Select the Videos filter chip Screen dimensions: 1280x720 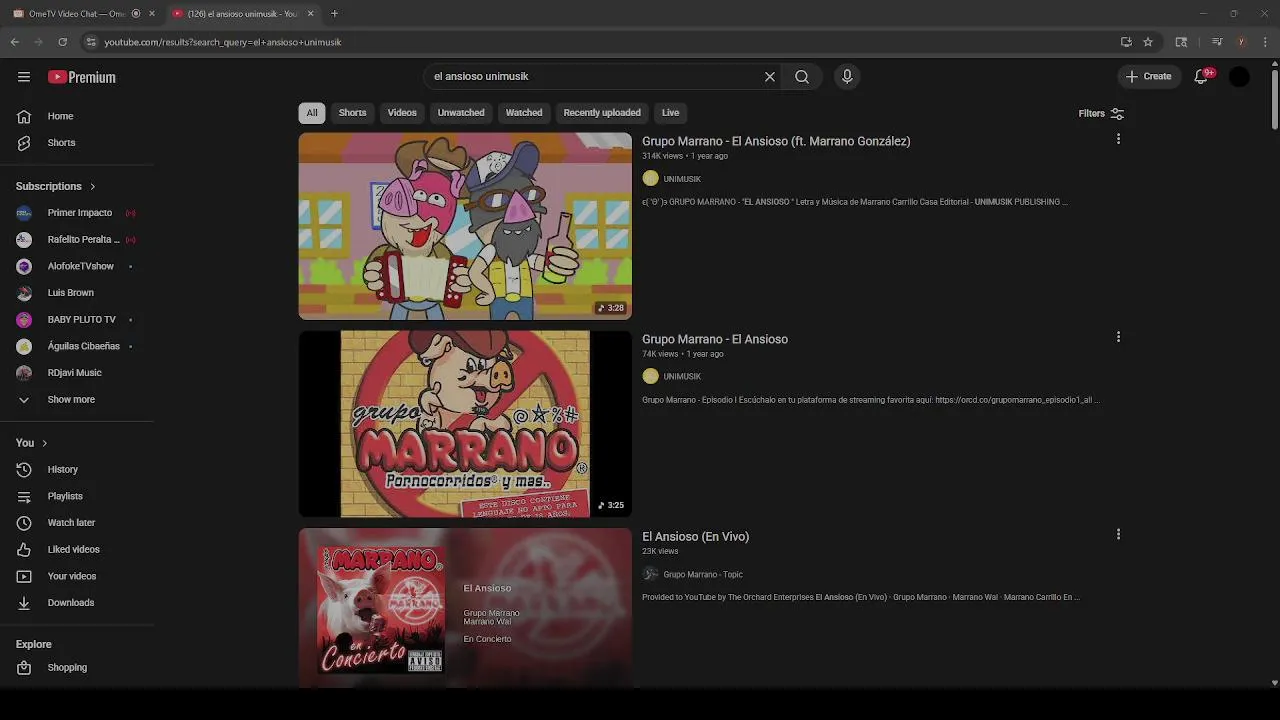(x=402, y=113)
